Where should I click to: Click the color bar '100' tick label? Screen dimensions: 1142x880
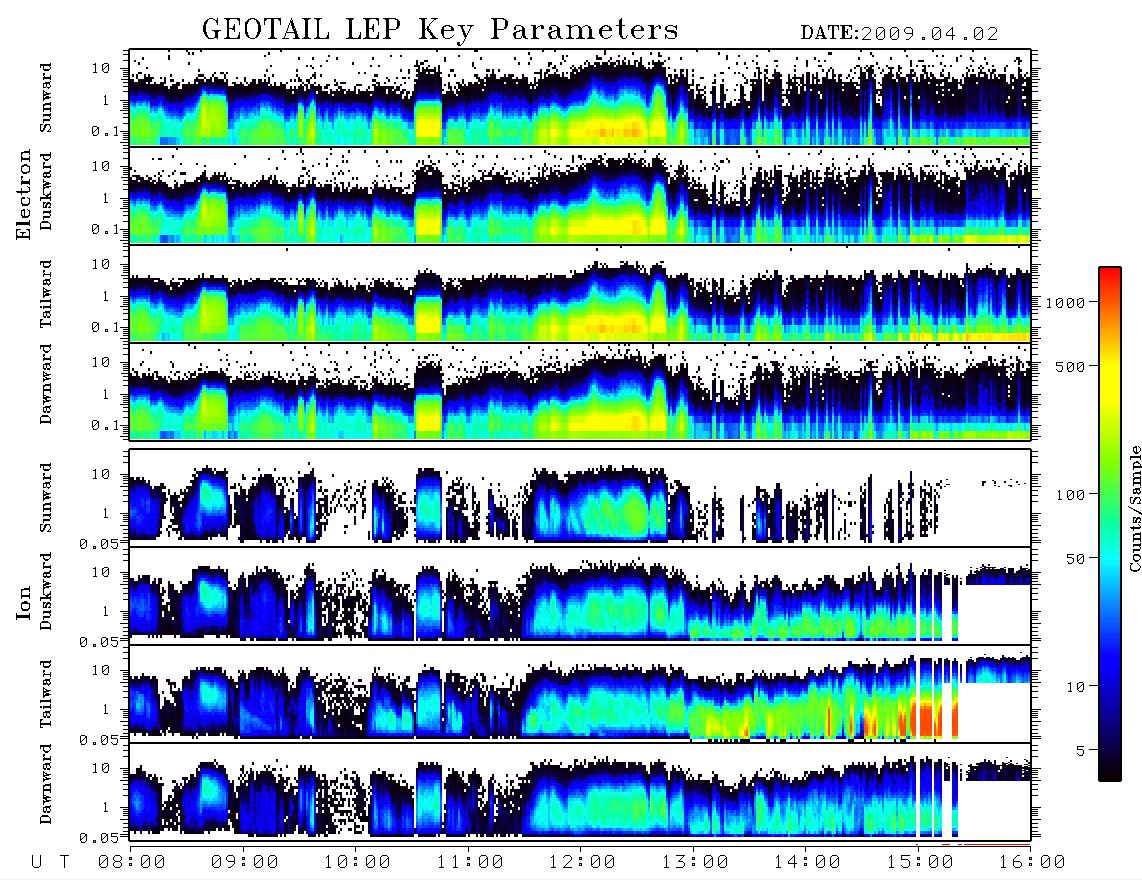tap(1070, 495)
